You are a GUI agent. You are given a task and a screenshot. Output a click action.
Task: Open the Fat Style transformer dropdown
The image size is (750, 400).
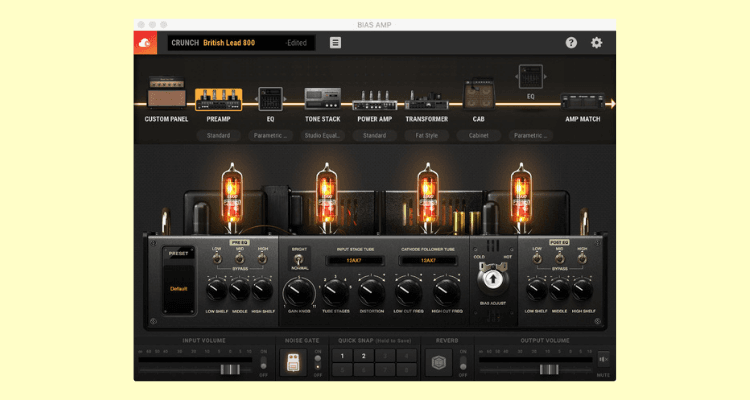coord(427,135)
